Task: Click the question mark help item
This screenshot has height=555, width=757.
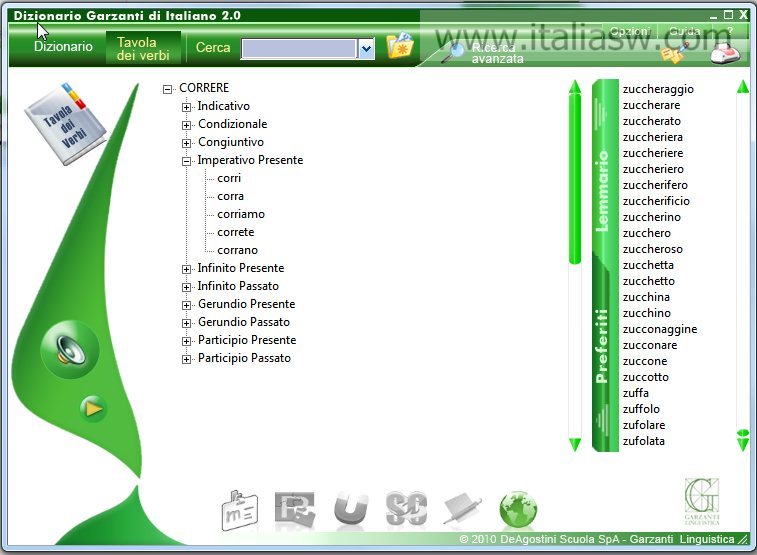Action: pos(730,31)
